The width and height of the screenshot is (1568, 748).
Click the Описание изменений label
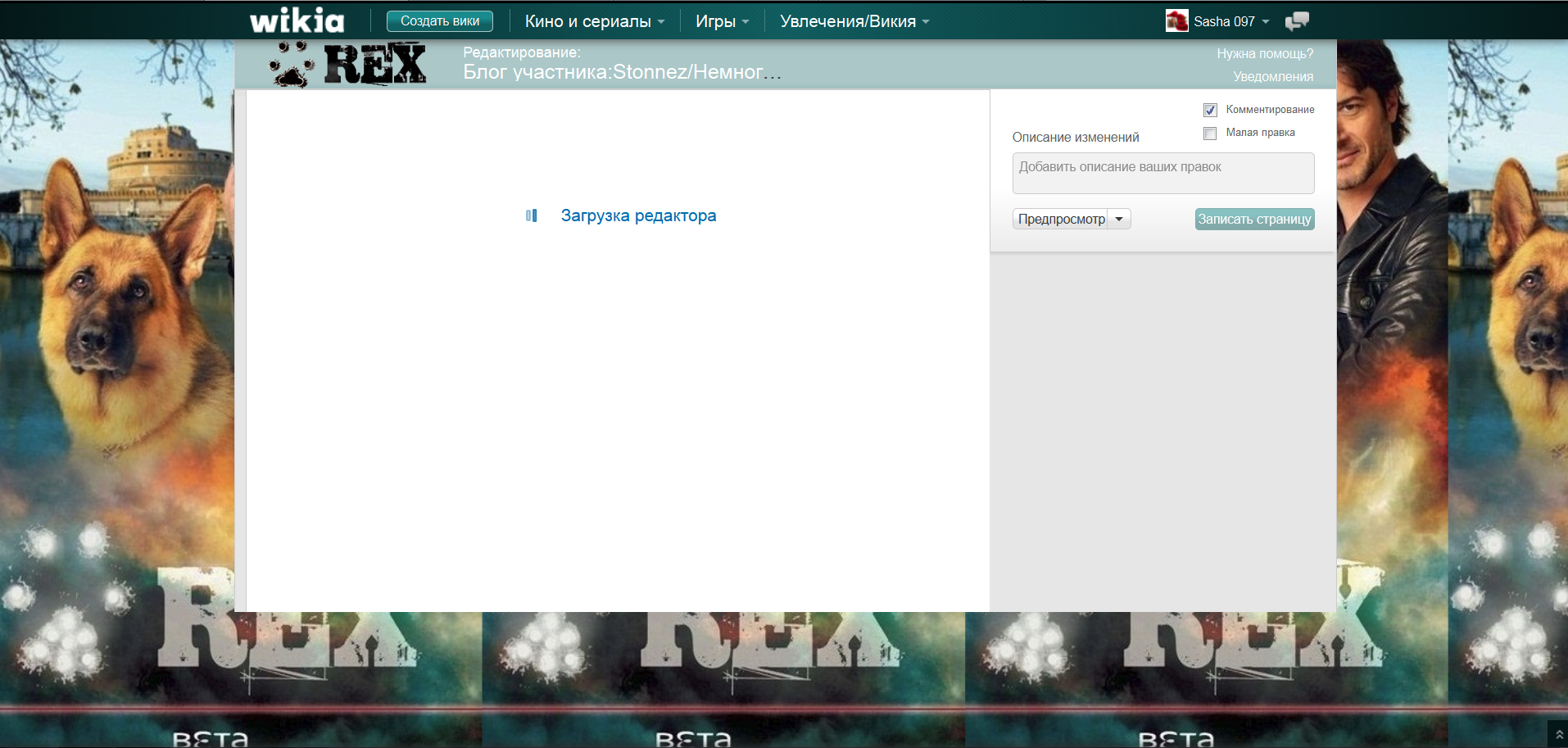pyautogui.click(x=1076, y=138)
